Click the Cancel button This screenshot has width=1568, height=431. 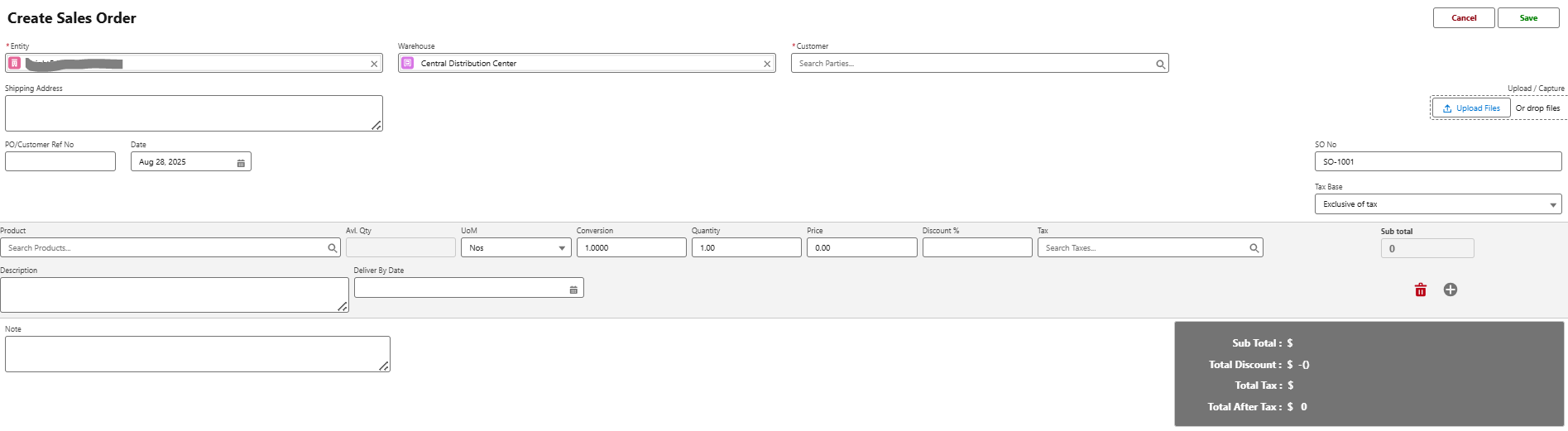(1464, 18)
